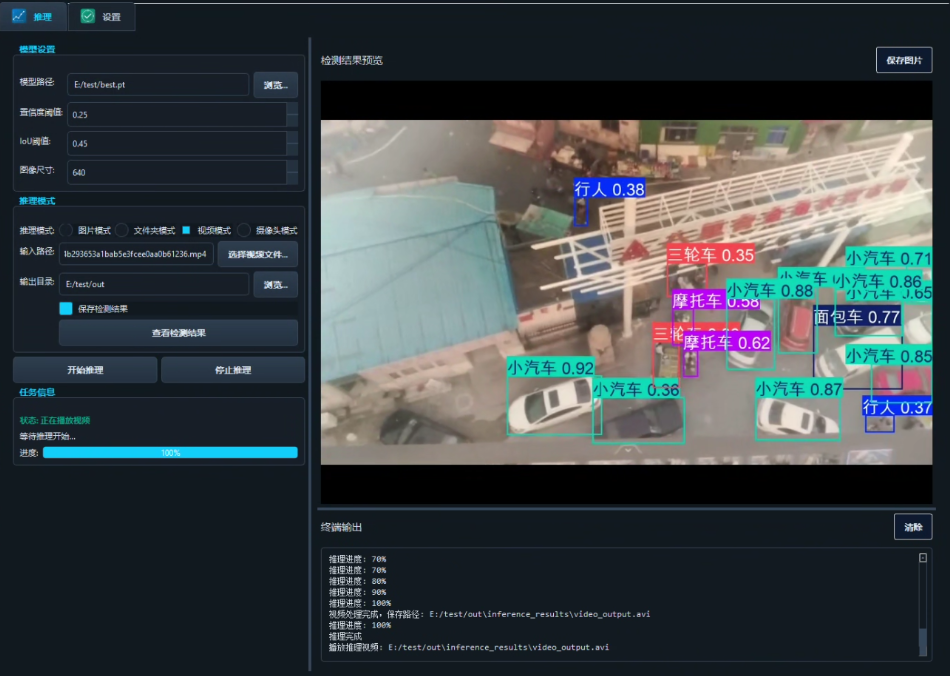Decrease 图像尺寸 with spinbox down arrow
This screenshot has height=676, width=950.
click(292, 177)
